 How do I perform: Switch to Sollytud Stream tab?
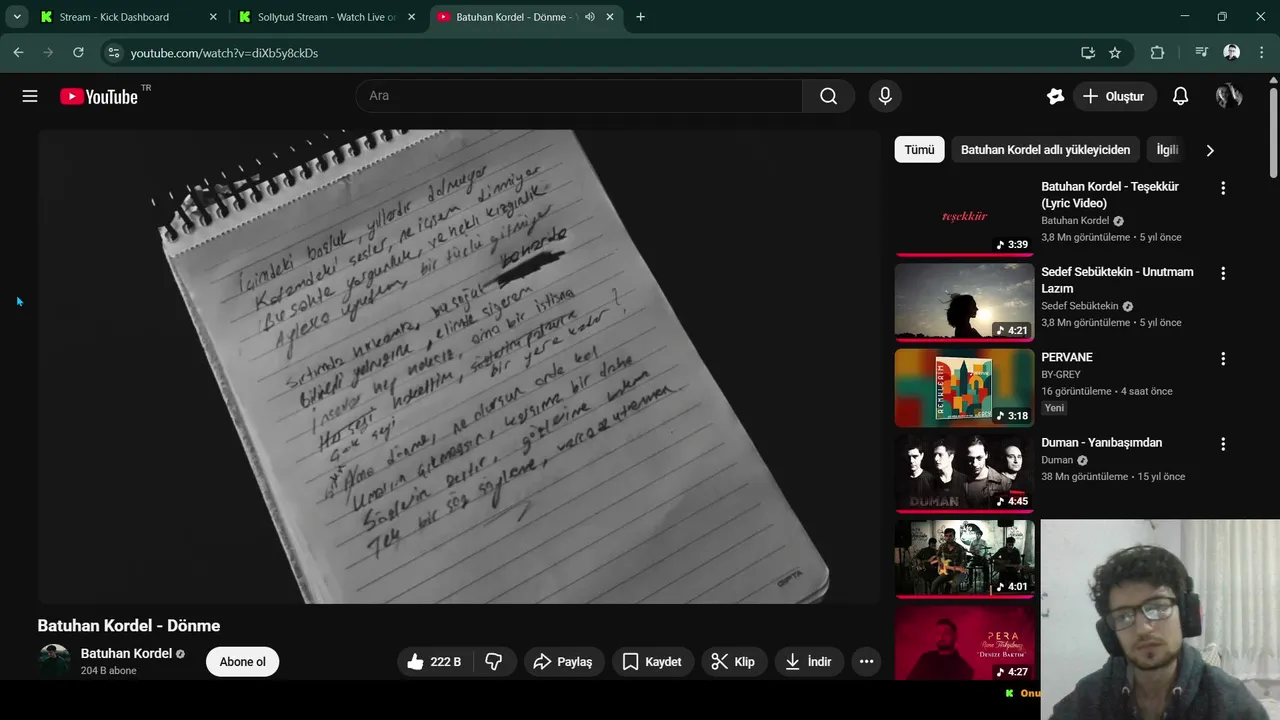pyautogui.click(x=326, y=17)
